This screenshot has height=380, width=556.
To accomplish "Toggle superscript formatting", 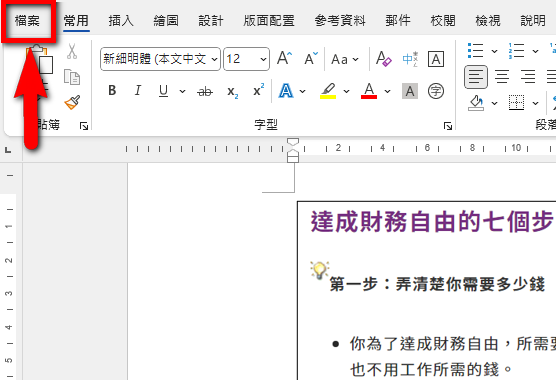I will [258, 90].
